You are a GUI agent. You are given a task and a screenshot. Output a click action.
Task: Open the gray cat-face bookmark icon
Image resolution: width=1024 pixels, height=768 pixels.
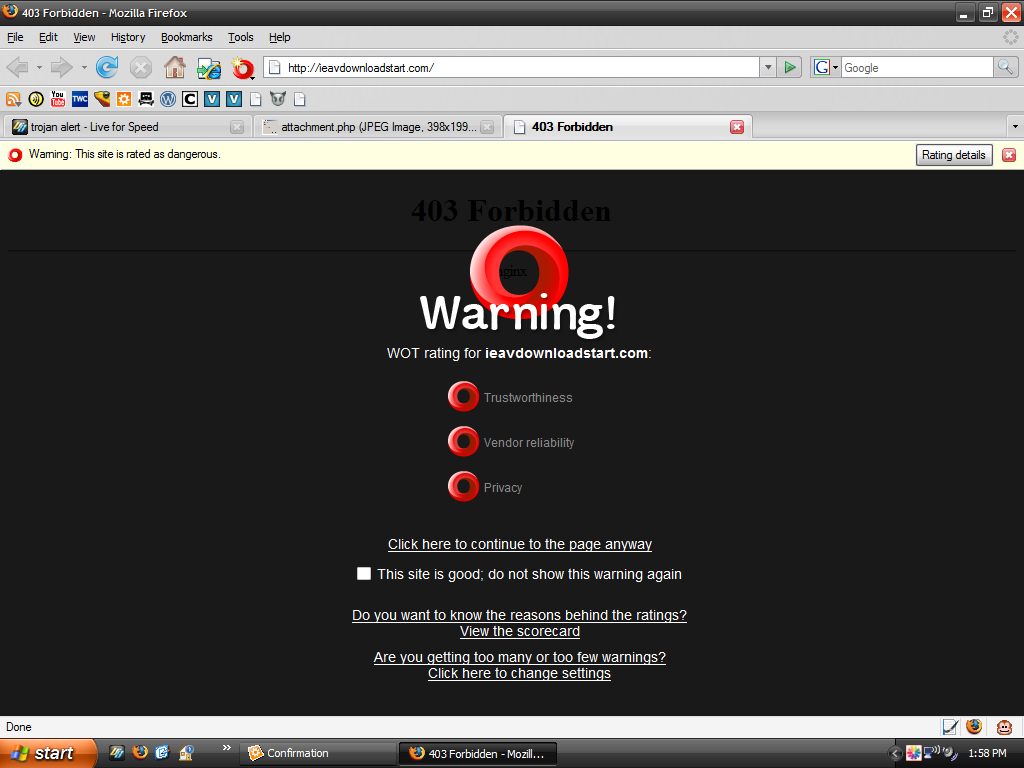tap(278, 99)
